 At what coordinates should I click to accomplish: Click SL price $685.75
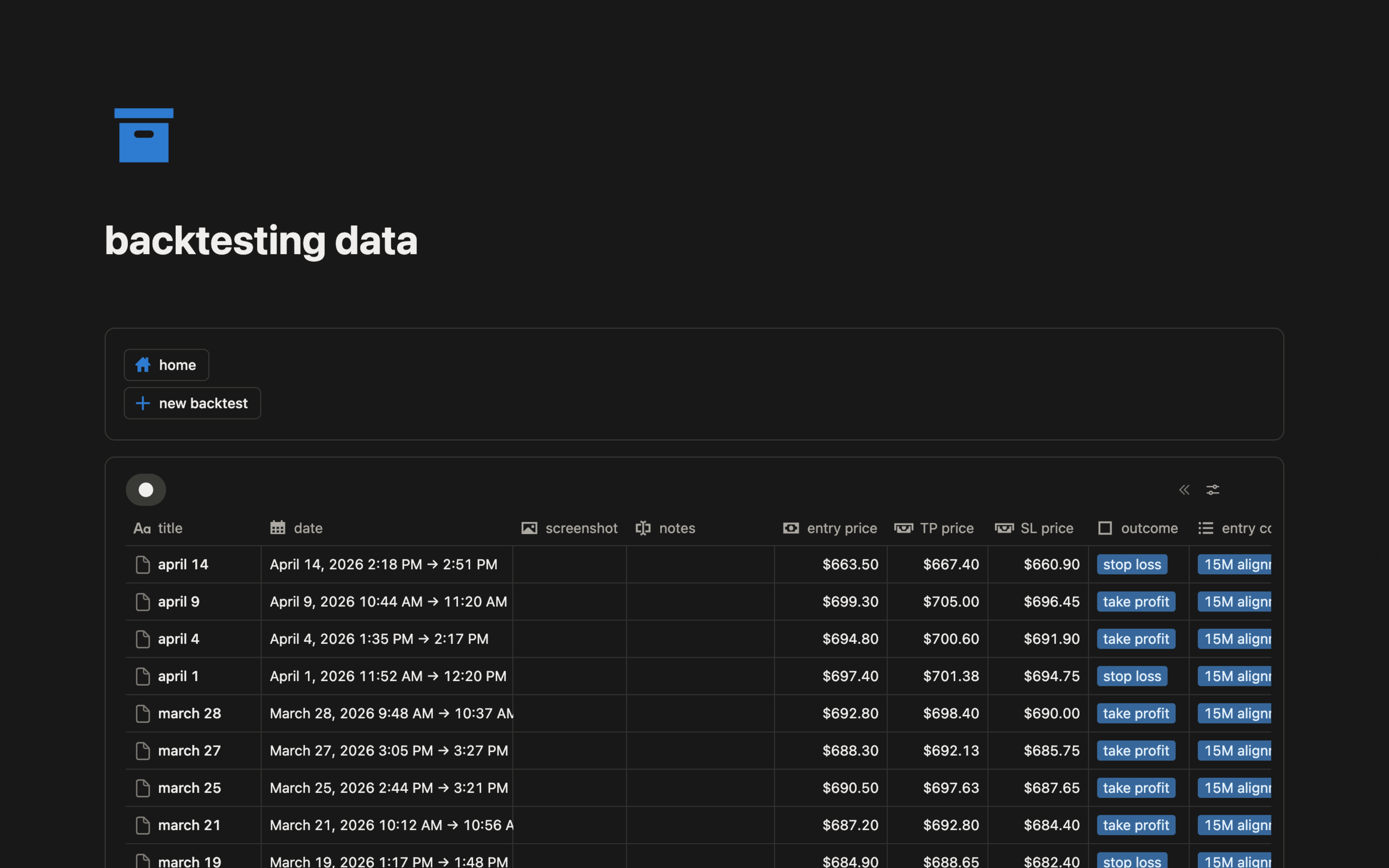(1052, 751)
